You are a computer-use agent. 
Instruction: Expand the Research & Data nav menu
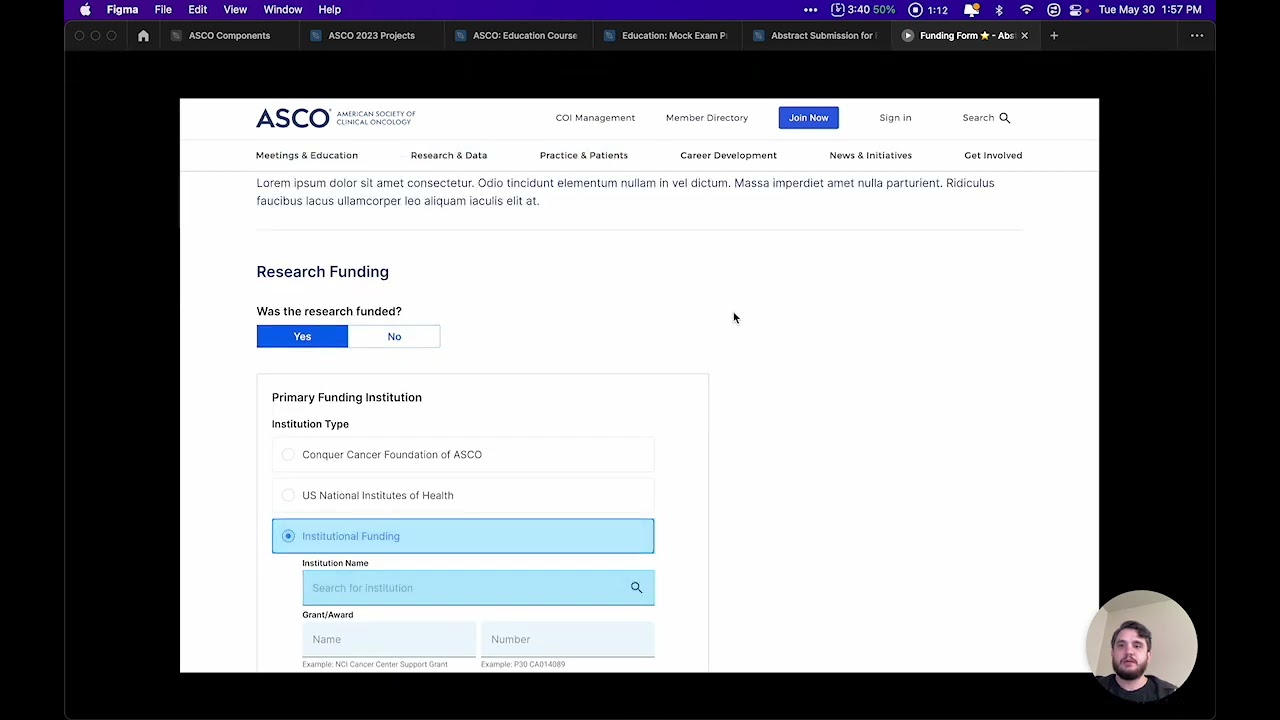(x=449, y=156)
